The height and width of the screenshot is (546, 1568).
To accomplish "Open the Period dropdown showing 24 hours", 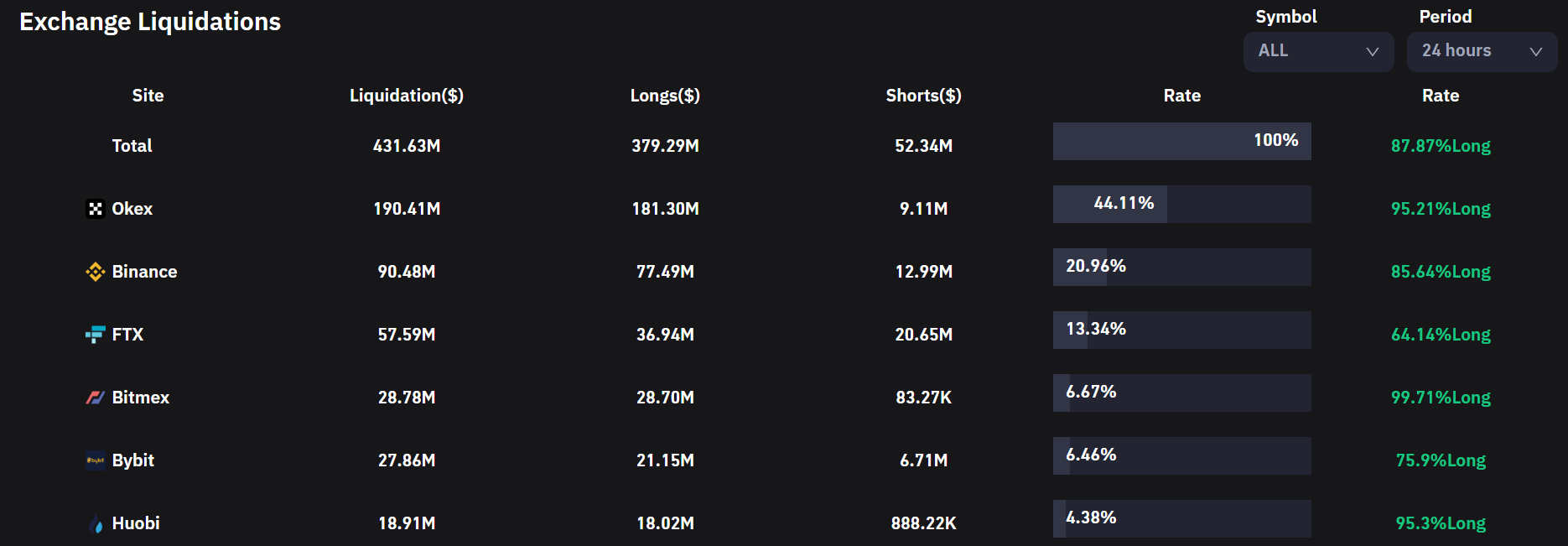I will (1481, 51).
